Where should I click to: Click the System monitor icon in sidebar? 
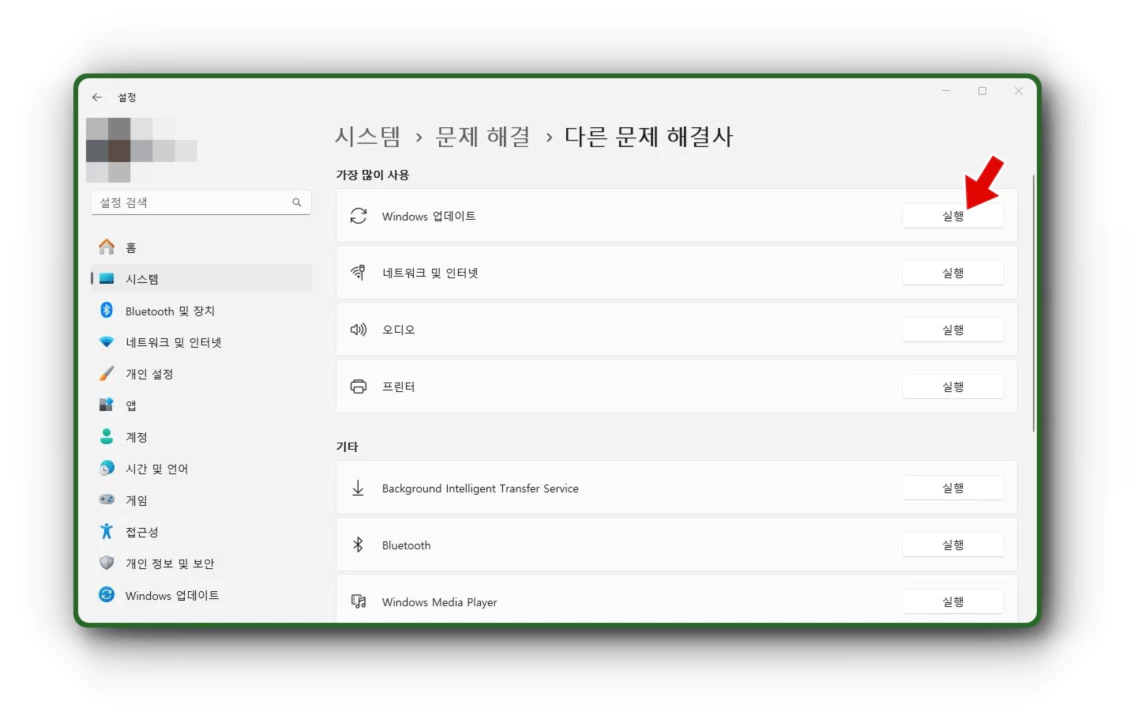(x=106, y=279)
